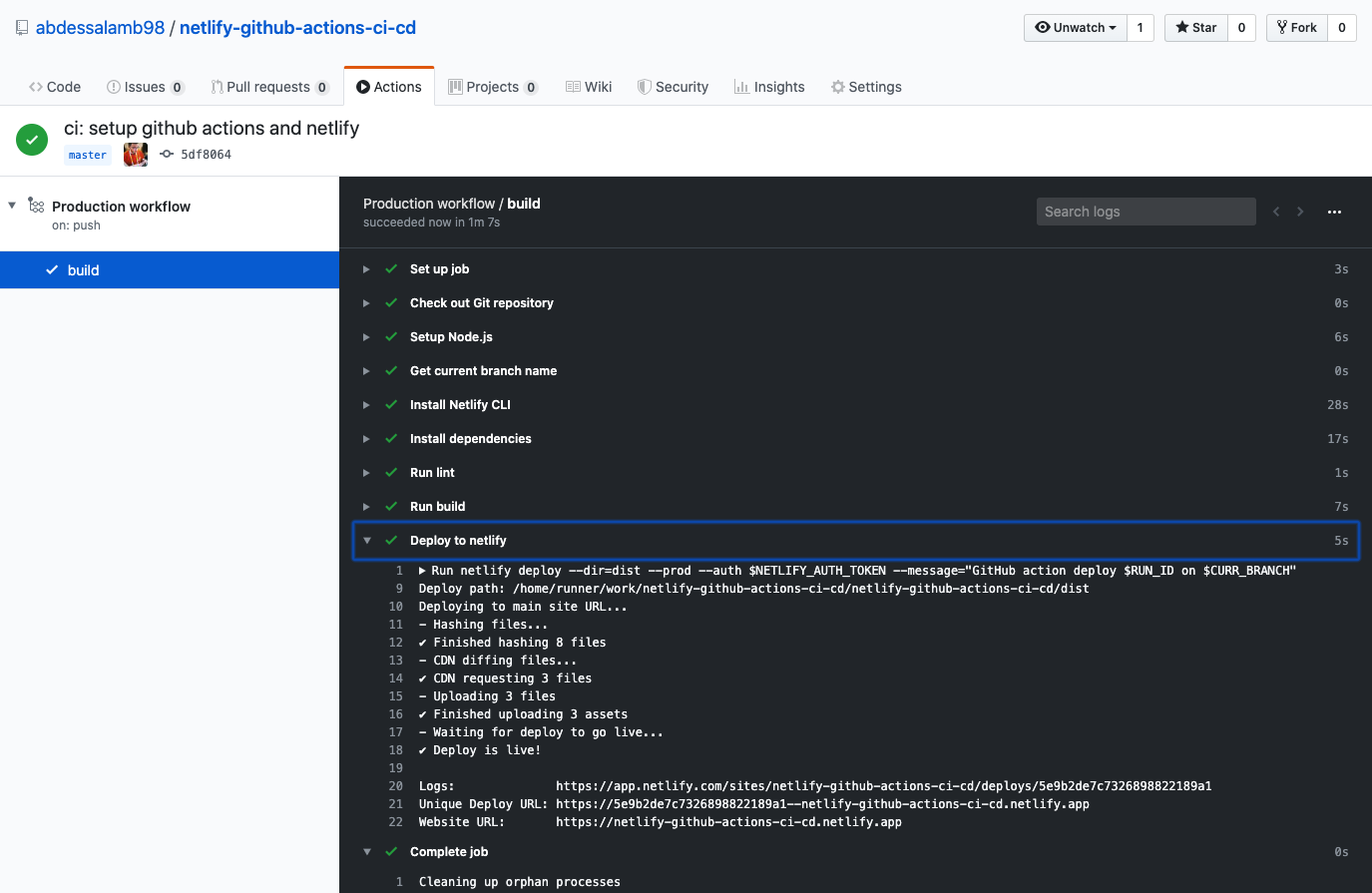Click green checkmark of Setup Node.js
1372x893 pixels.
(391, 337)
